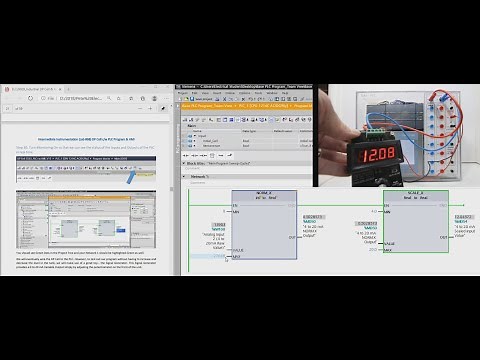Click the 4.0 MIN value of SCALE_X

[x=374, y=212]
